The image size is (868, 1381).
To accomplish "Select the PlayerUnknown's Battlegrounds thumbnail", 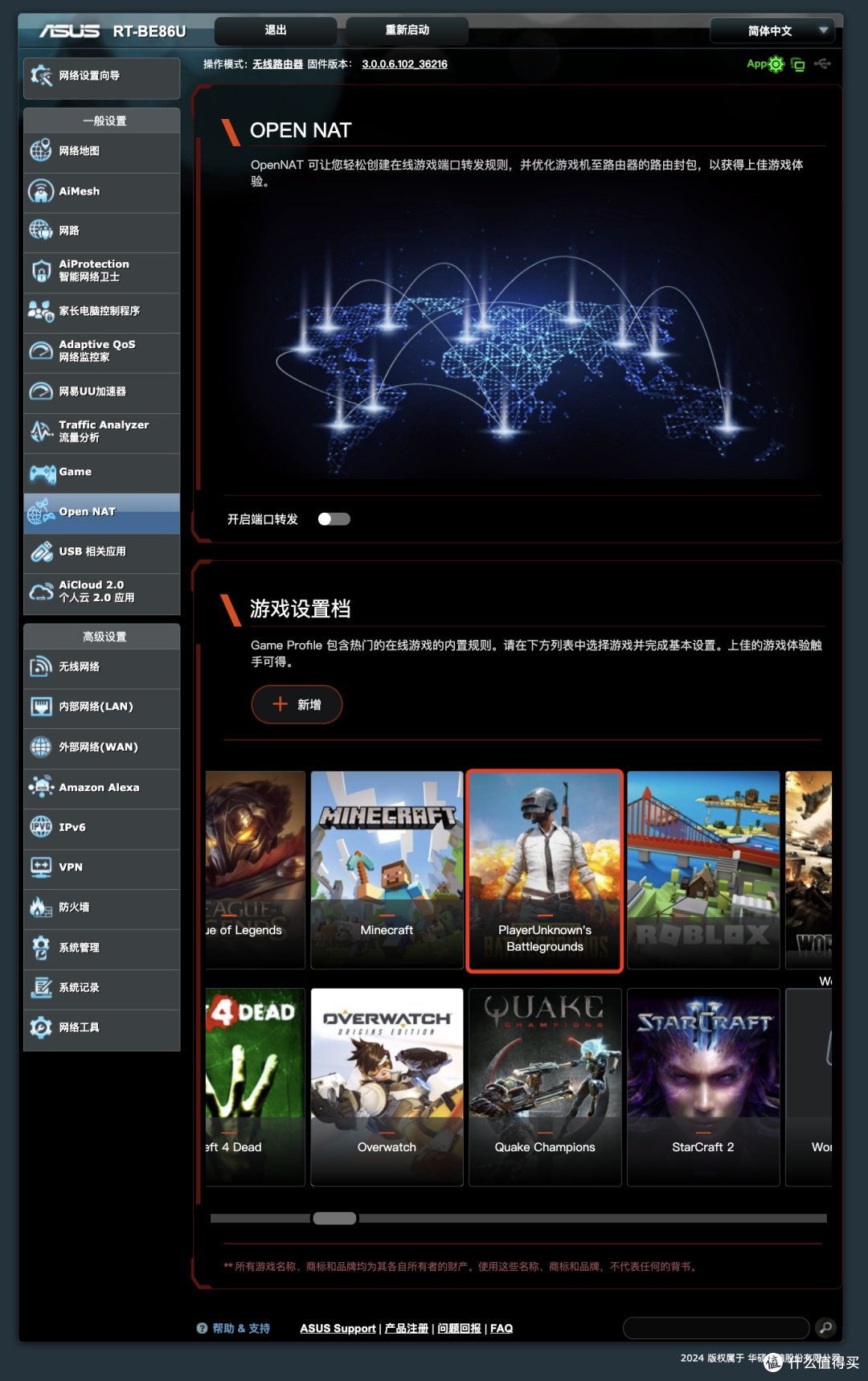I will pos(545,871).
